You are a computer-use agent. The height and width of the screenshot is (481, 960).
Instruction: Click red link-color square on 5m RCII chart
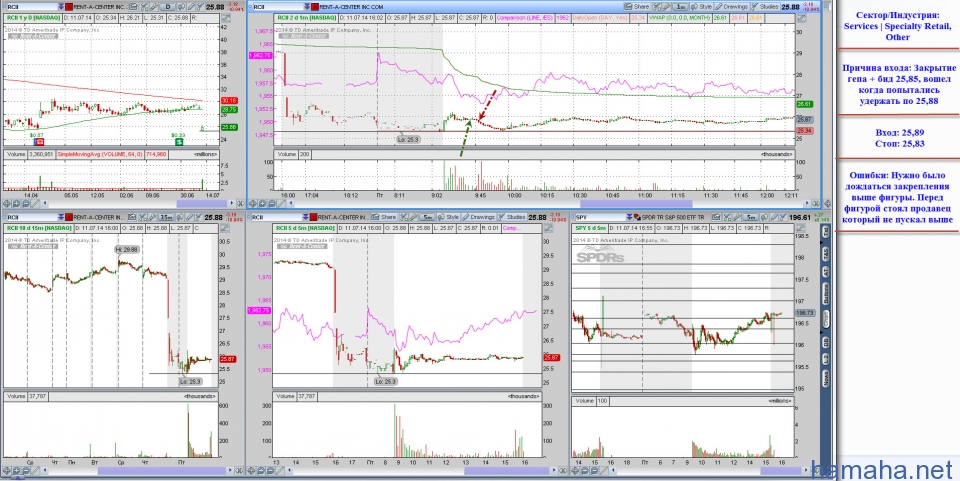tap(313, 217)
